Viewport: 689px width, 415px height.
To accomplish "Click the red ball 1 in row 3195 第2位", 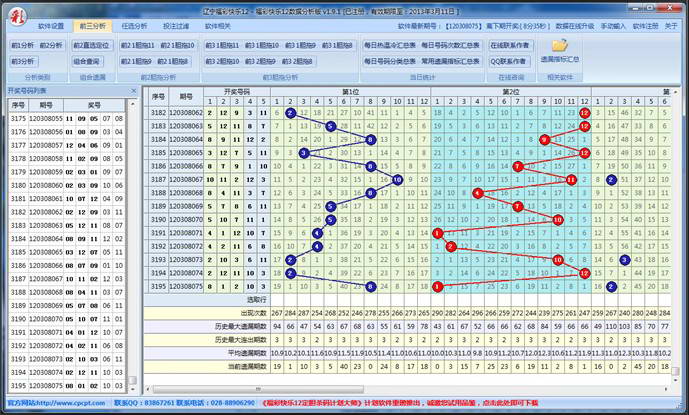I will pos(437,287).
